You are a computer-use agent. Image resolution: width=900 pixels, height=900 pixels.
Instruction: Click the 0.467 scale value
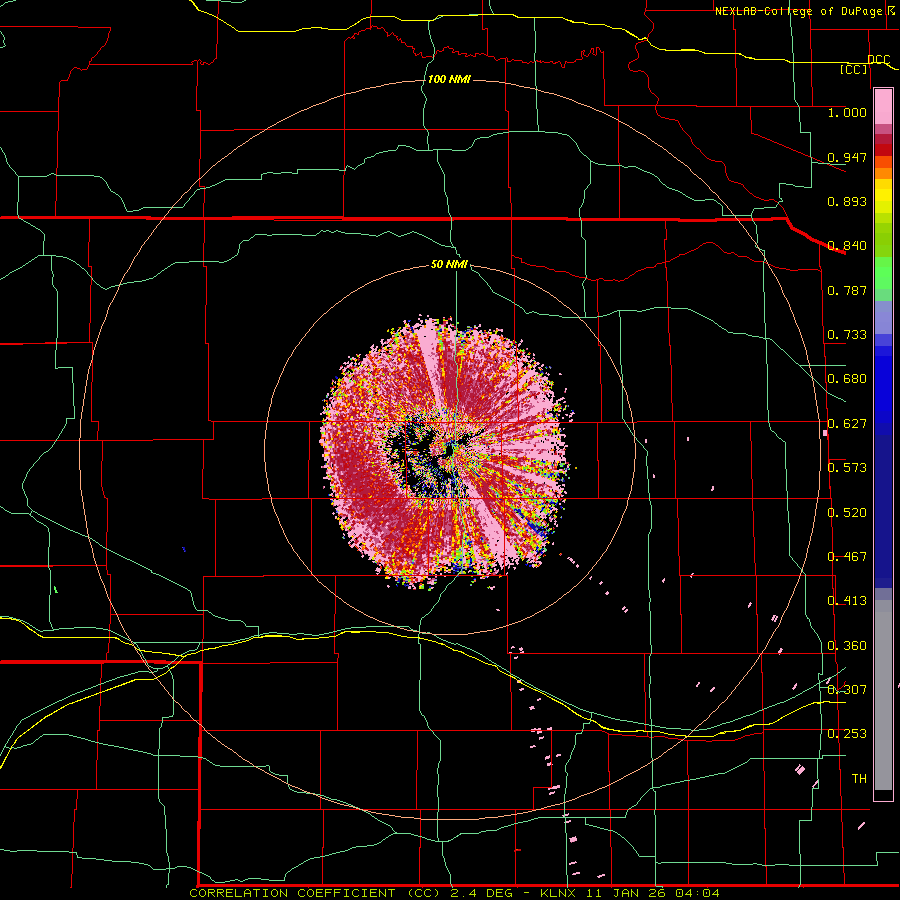tap(847, 557)
